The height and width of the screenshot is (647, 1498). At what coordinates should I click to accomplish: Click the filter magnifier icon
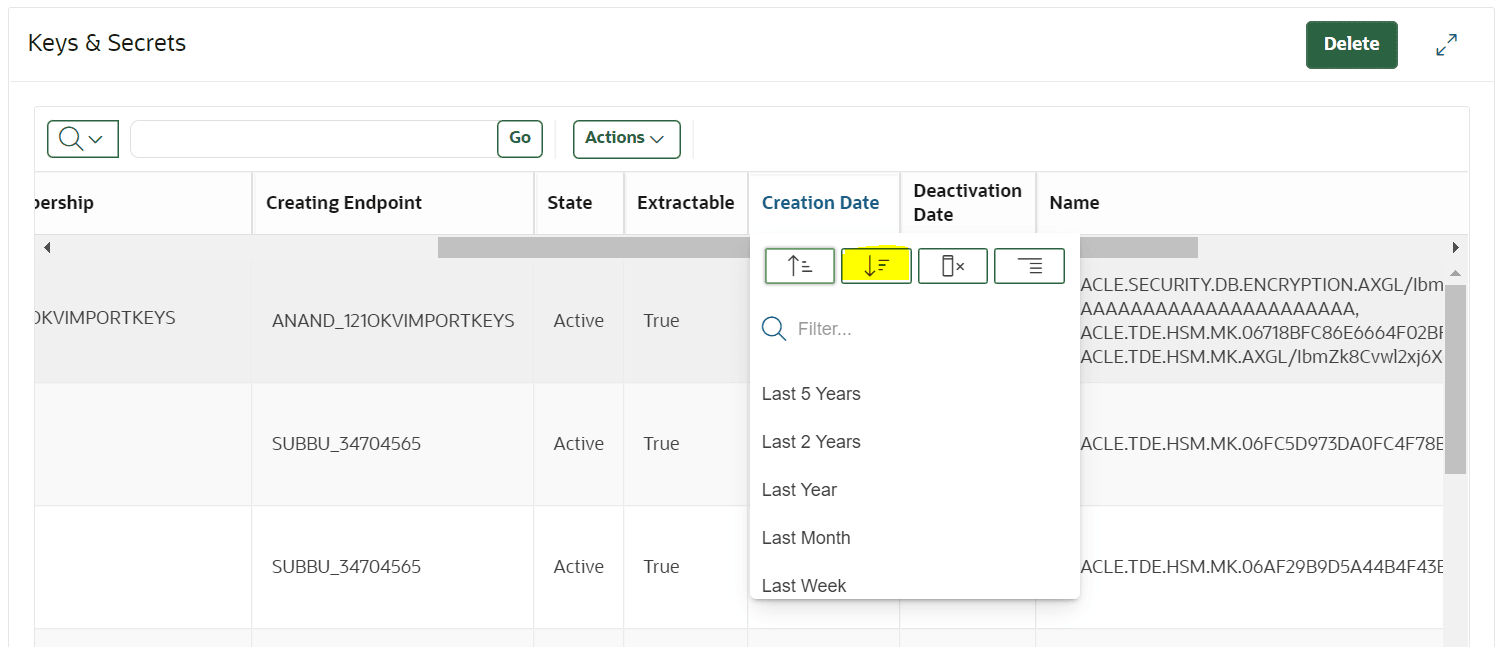point(774,329)
